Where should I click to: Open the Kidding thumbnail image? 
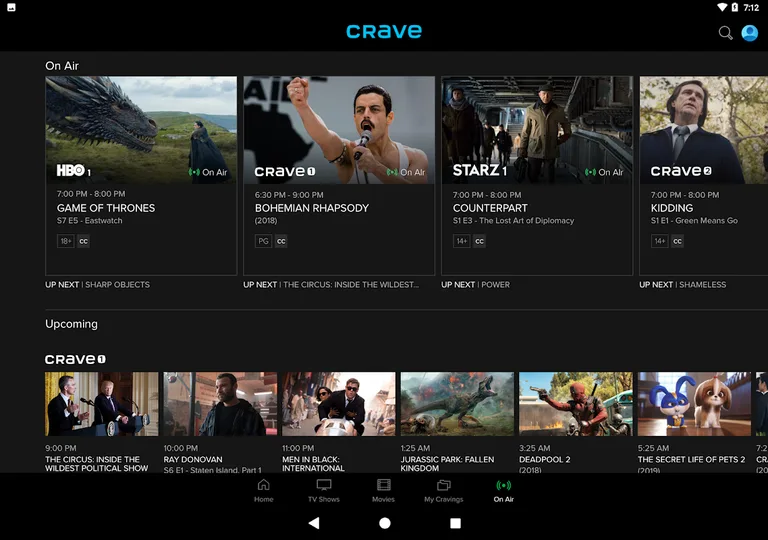pos(704,130)
